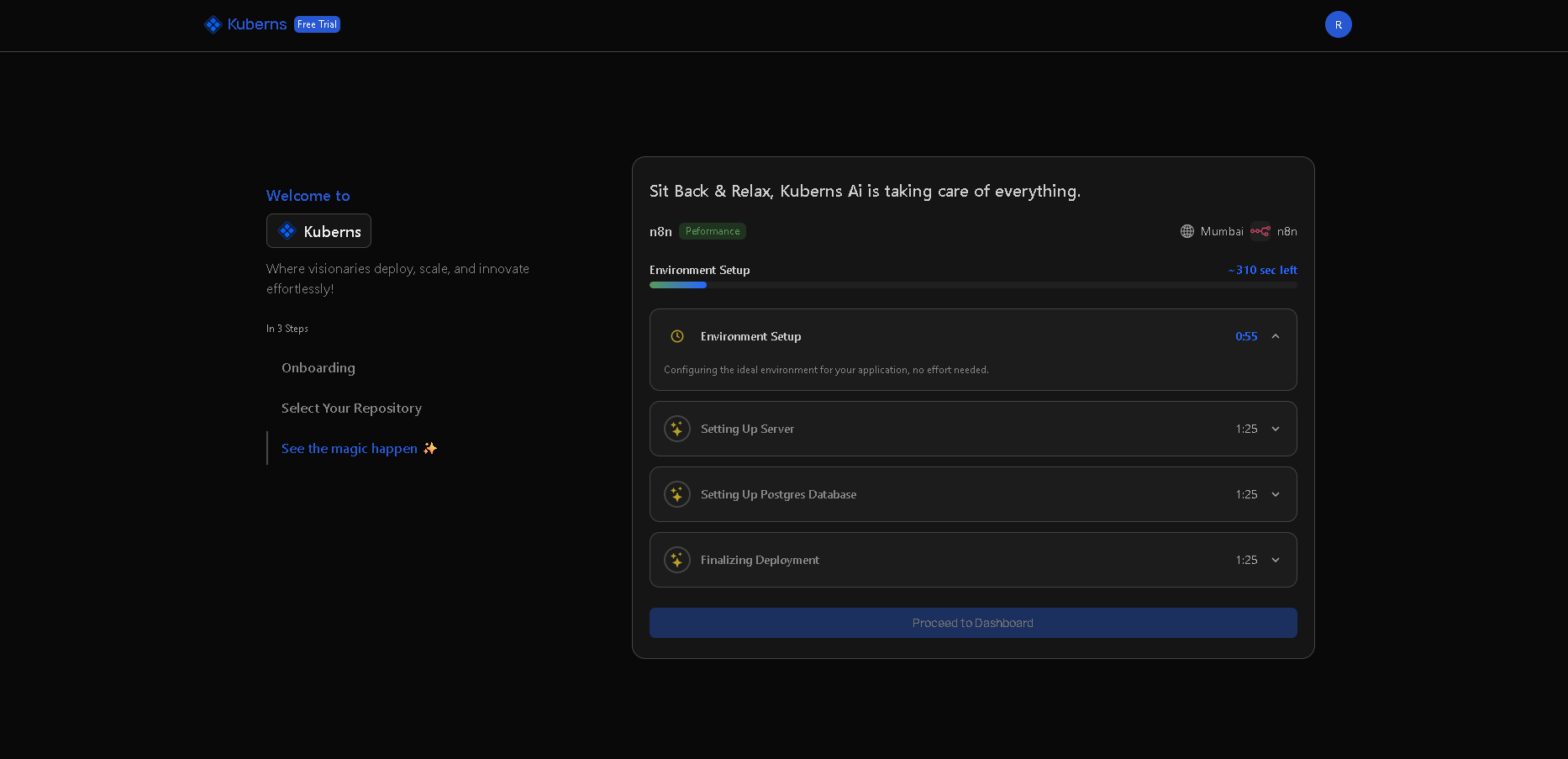Click the clock icon beside Environment Setup
Screen dimensions: 1568x759
click(x=677, y=336)
